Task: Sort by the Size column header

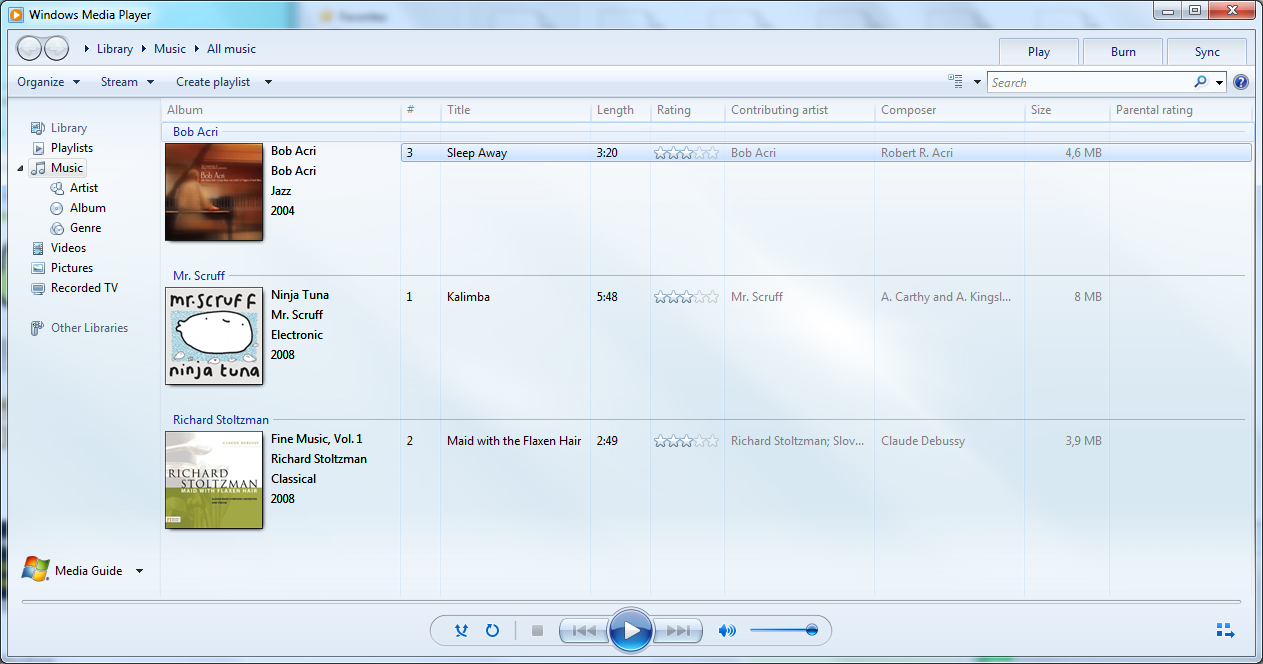Action: 1067,110
